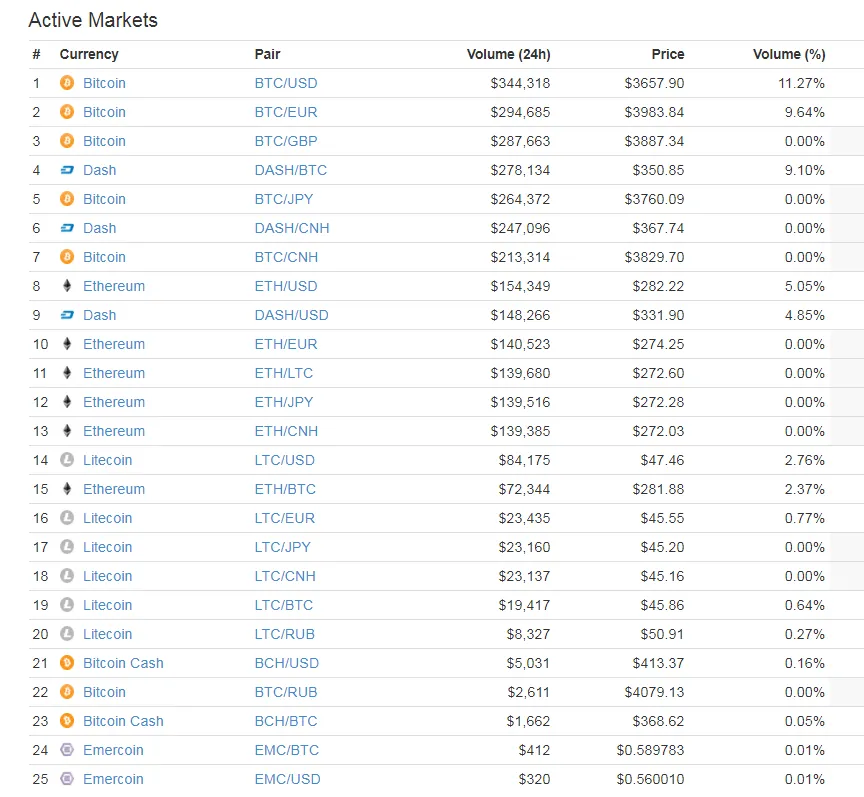864x797 pixels.
Task: Click the Bitcoin icon beside BTC/EUR
Action: pyautogui.click(x=67, y=112)
